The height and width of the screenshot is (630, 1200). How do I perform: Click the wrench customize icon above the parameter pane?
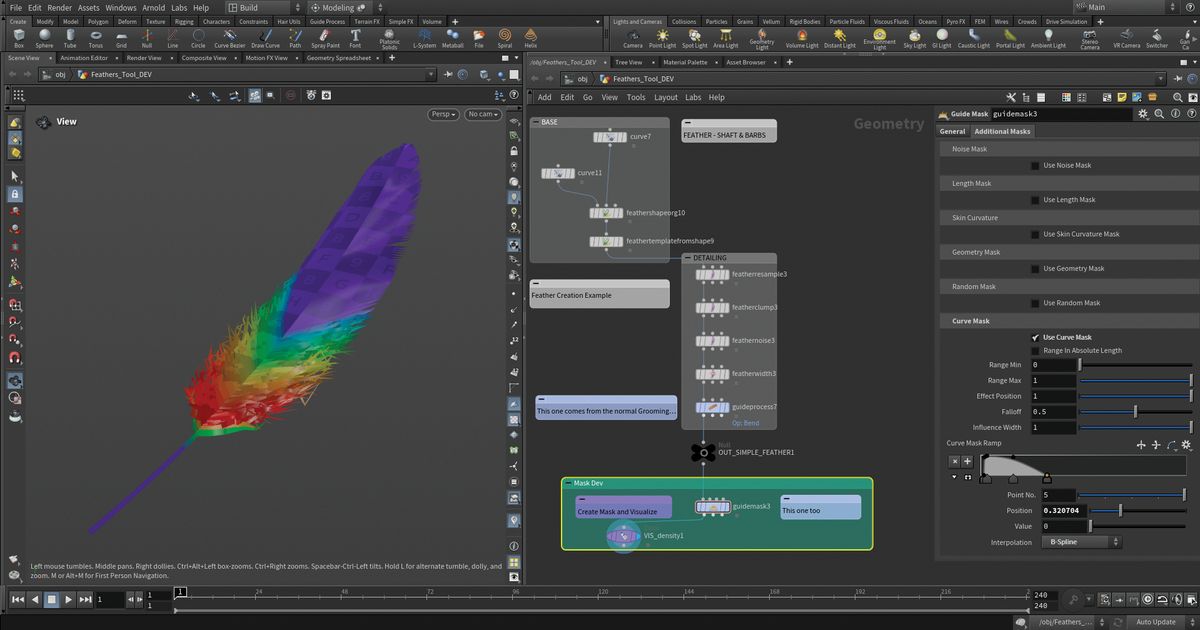pos(1013,97)
